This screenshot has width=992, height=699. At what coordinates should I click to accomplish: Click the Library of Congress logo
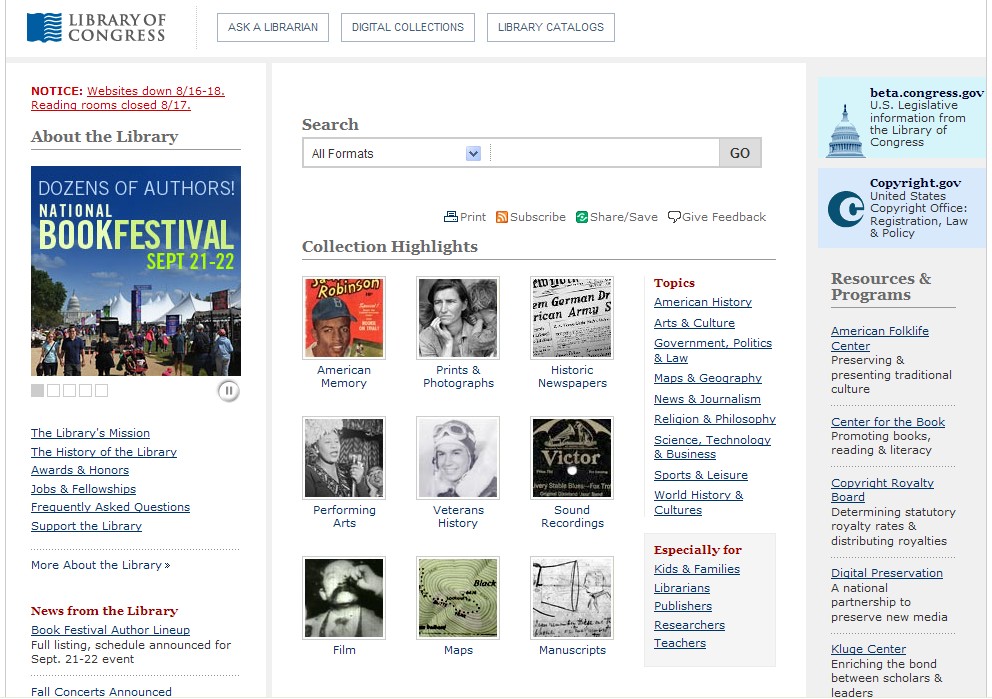coord(96,28)
